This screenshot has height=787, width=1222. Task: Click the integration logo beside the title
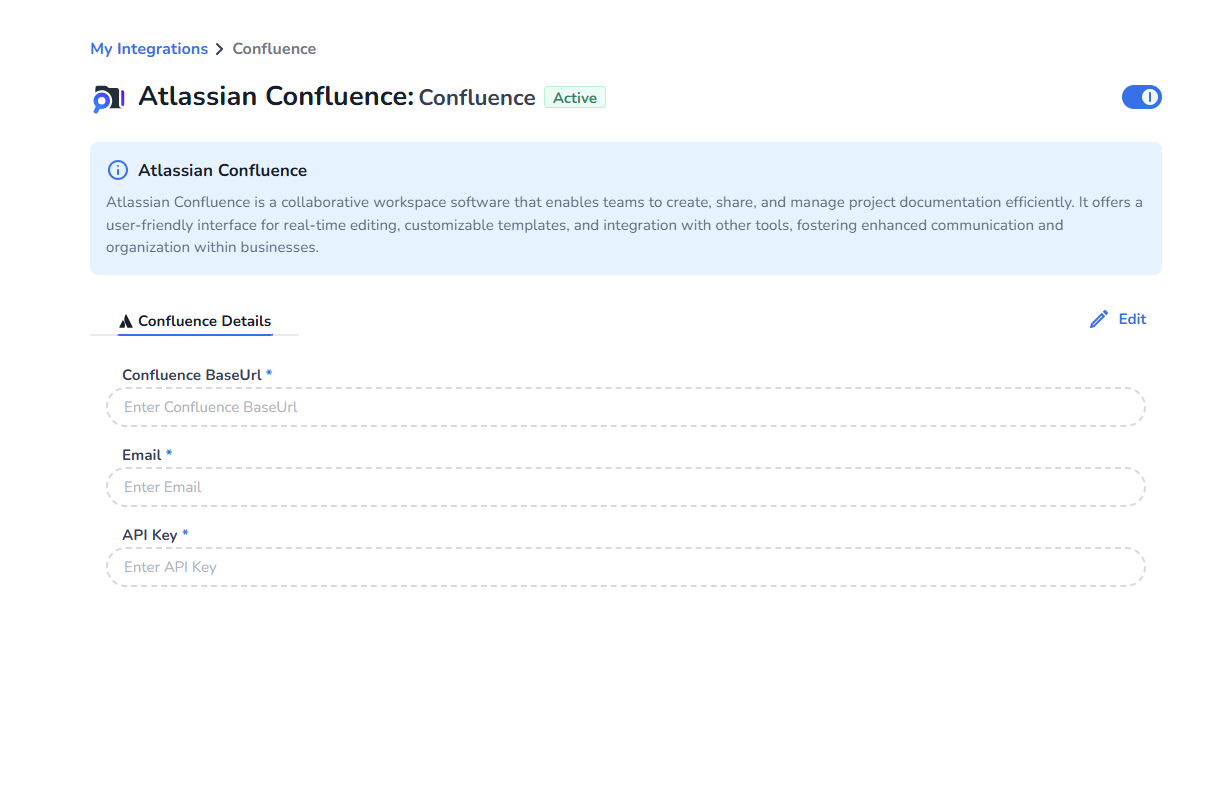click(x=108, y=98)
